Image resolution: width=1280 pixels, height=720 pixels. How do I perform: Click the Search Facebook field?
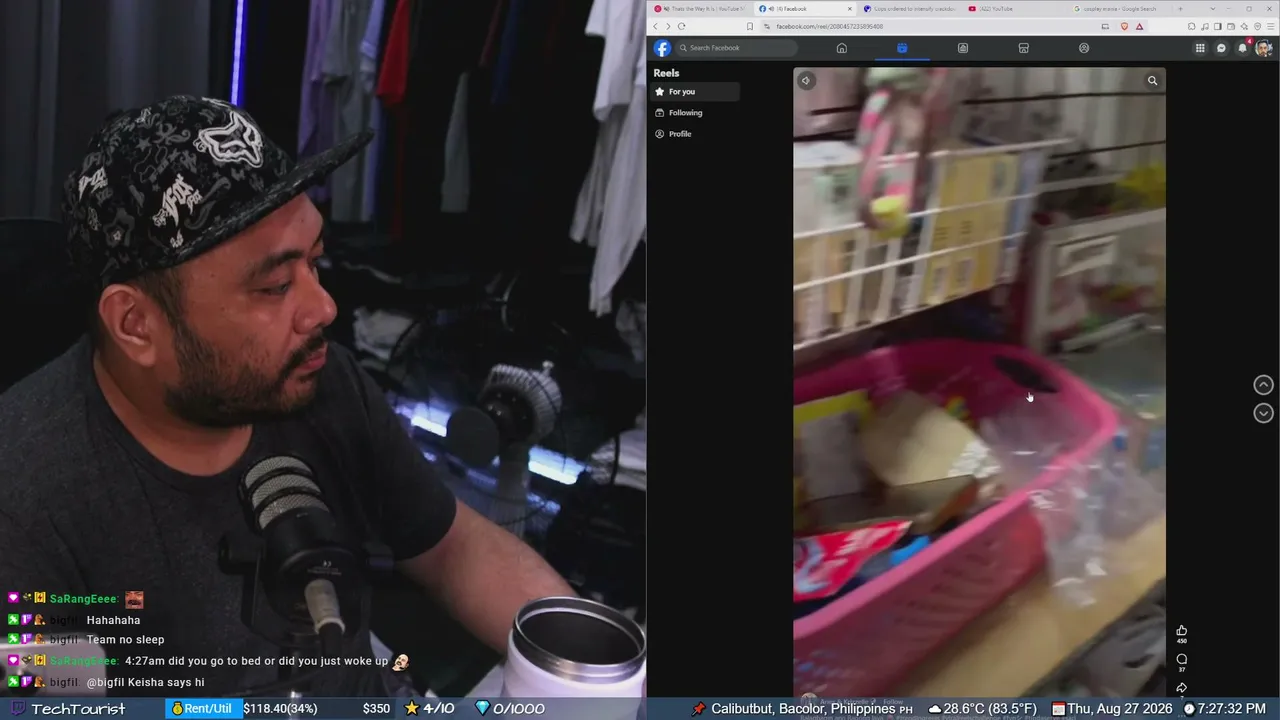click(x=737, y=48)
